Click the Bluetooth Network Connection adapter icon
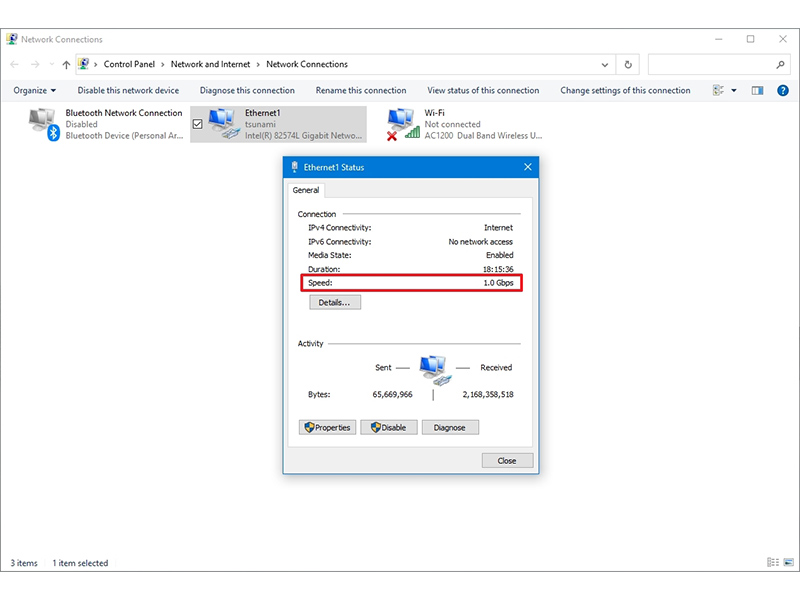Image resolution: width=800 pixels, height=600 pixels. (x=44, y=124)
